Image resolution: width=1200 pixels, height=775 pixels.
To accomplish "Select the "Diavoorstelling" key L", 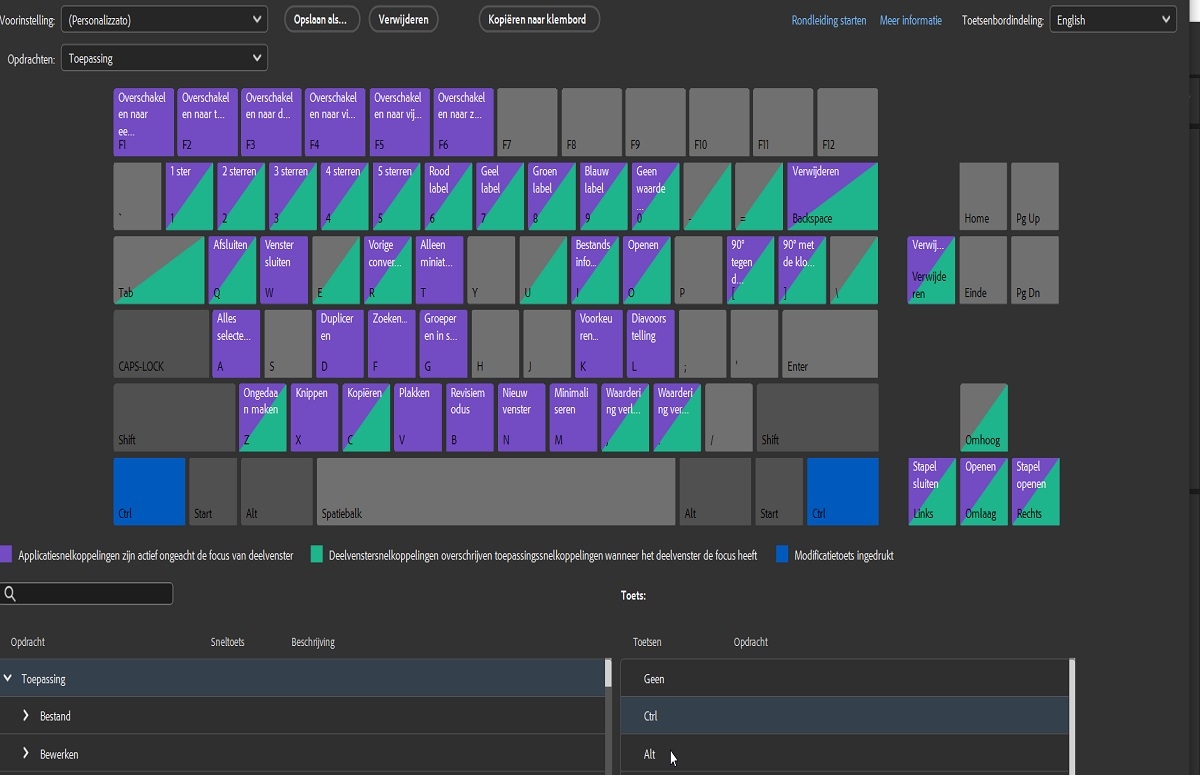I will [x=650, y=343].
